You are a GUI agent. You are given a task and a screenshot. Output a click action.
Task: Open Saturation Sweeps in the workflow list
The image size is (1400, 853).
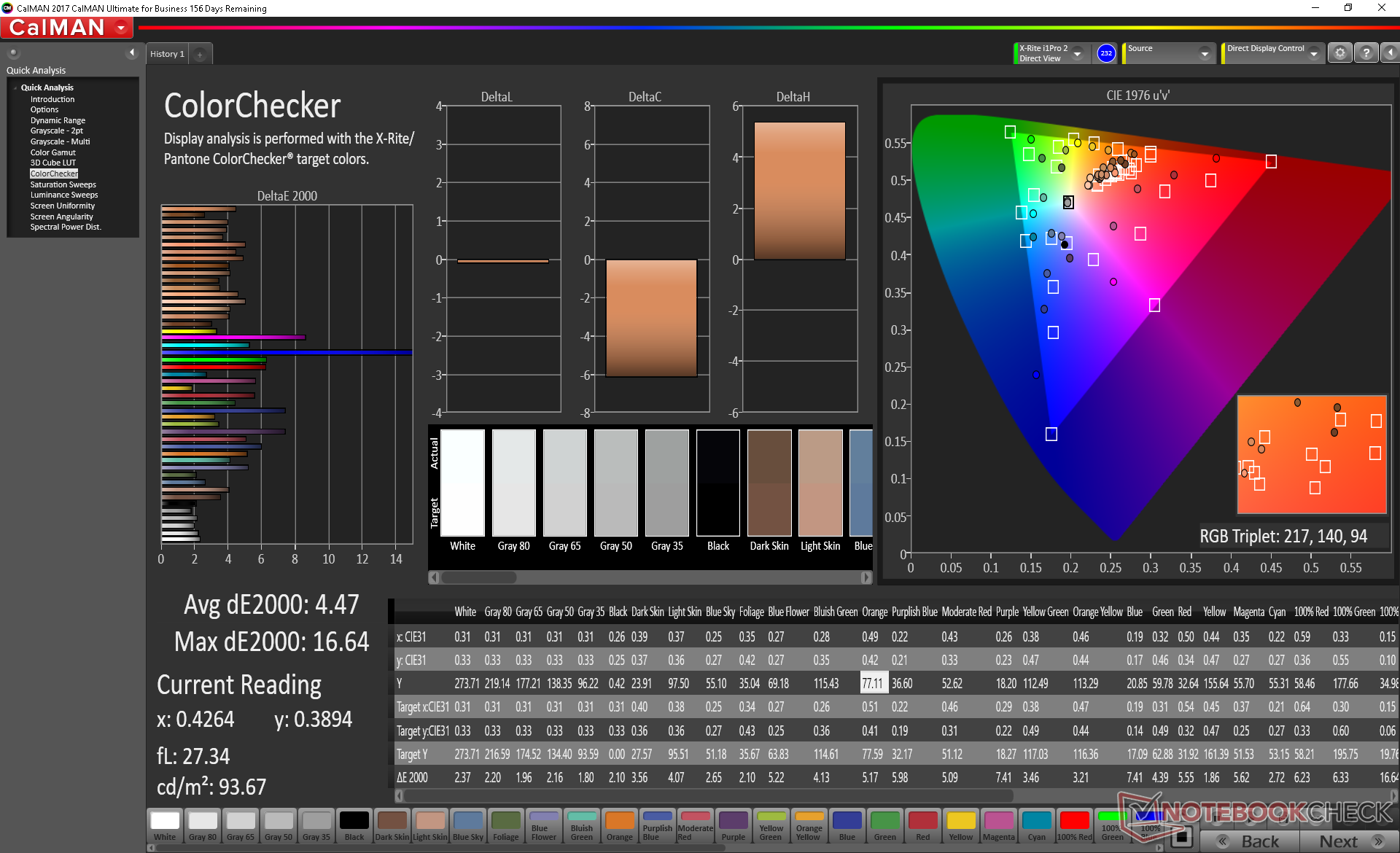click(x=63, y=184)
